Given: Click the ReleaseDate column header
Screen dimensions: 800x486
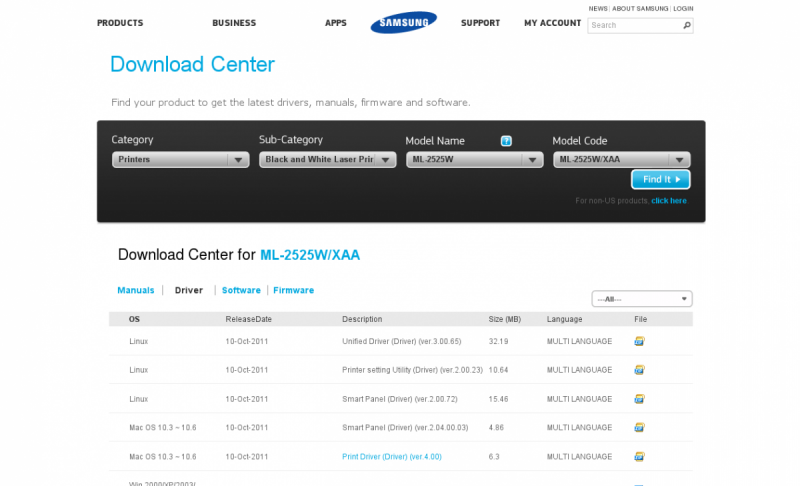Looking at the screenshot, I should (248, 319).
